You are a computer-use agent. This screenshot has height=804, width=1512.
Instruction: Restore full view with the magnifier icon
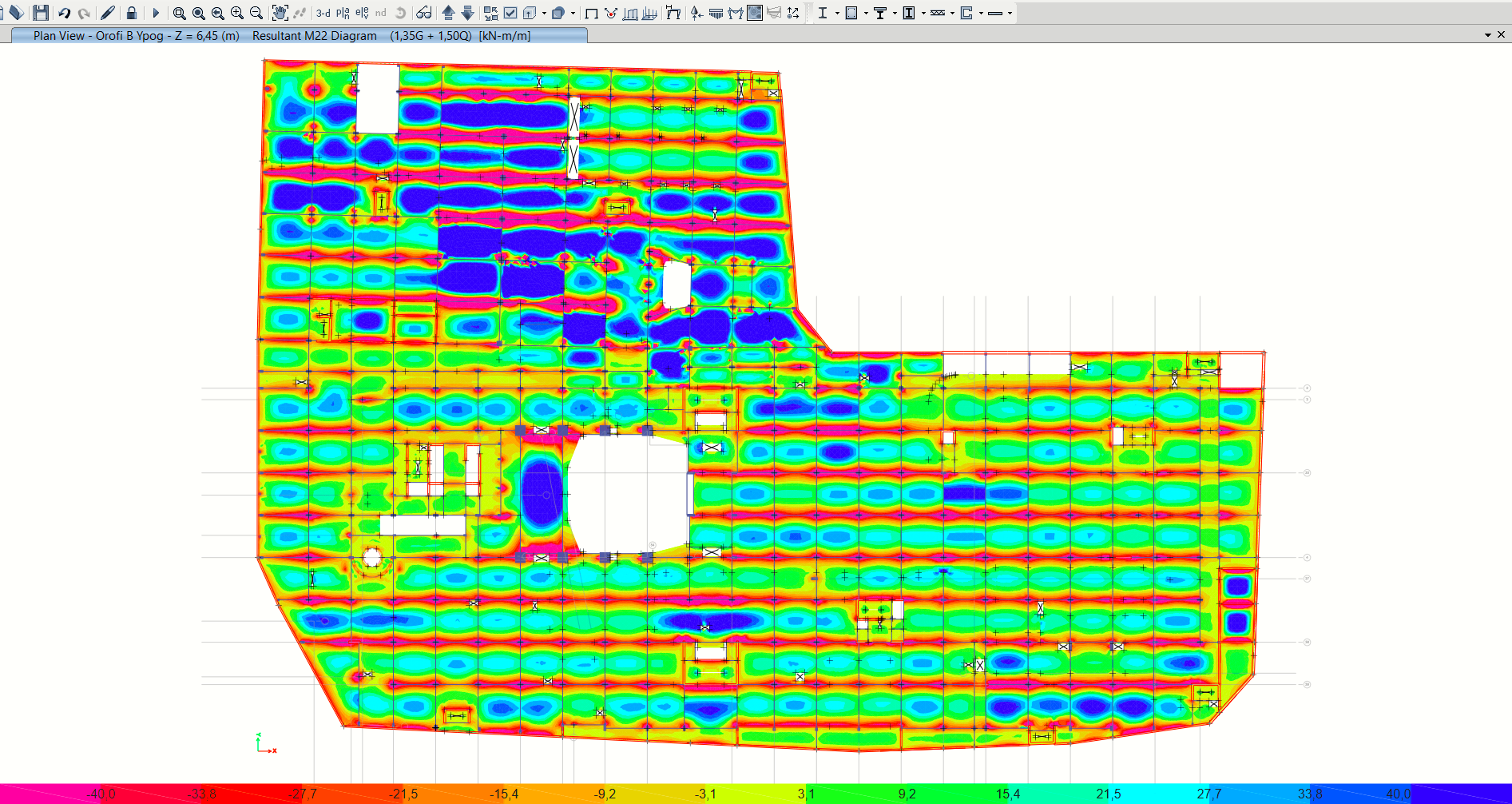(x=199, y=13)
